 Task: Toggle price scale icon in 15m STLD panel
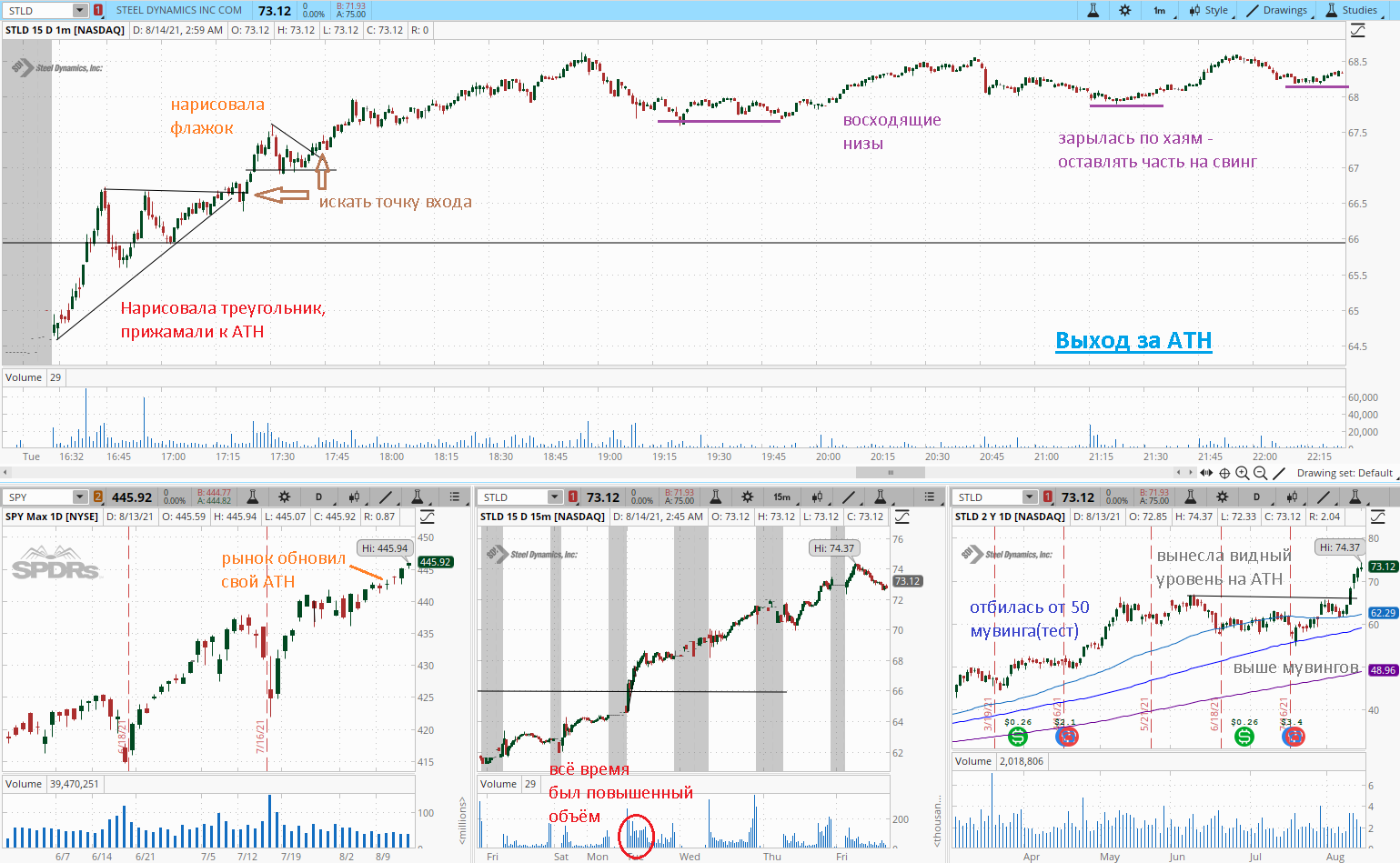902,517
